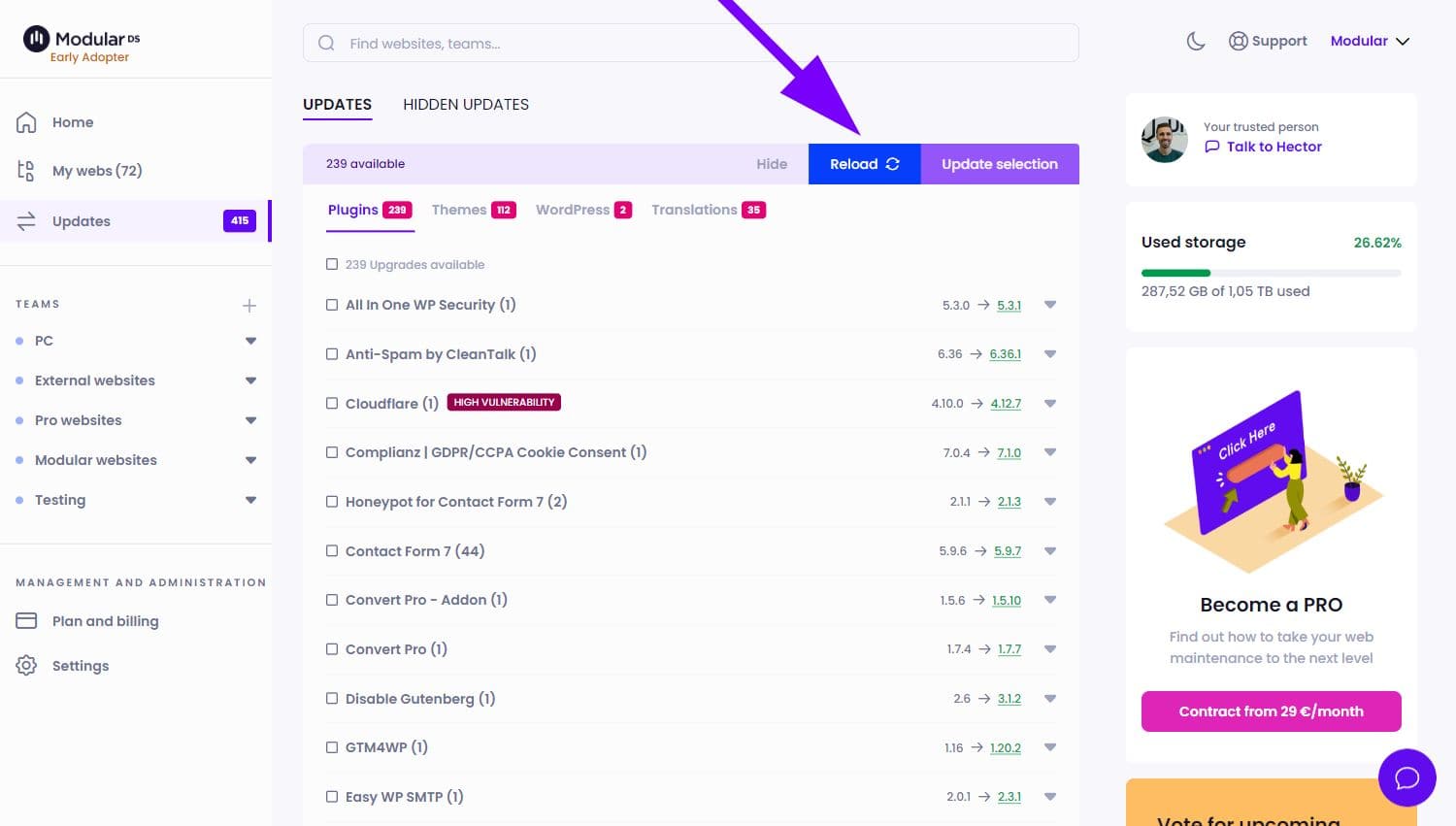Open the WordPress tab

click(583, 210)
